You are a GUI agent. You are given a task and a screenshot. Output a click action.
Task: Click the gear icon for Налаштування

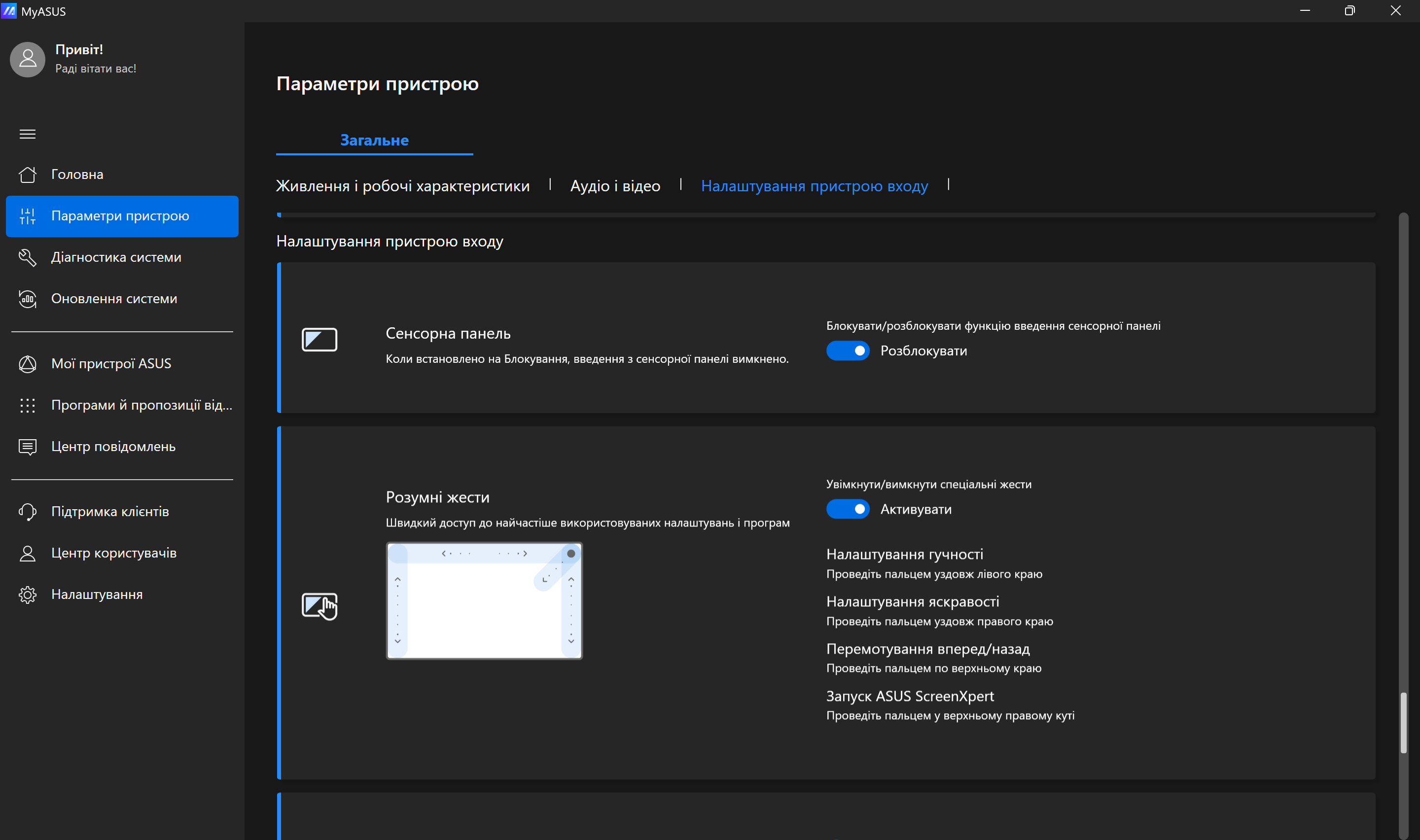pos(27,595)
